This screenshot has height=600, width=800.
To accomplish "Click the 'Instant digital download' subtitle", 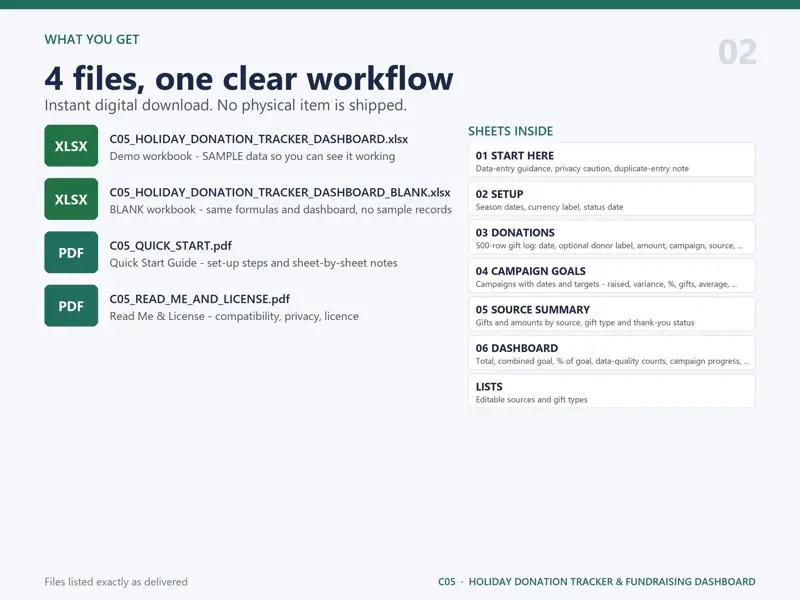I will point(226,105).
